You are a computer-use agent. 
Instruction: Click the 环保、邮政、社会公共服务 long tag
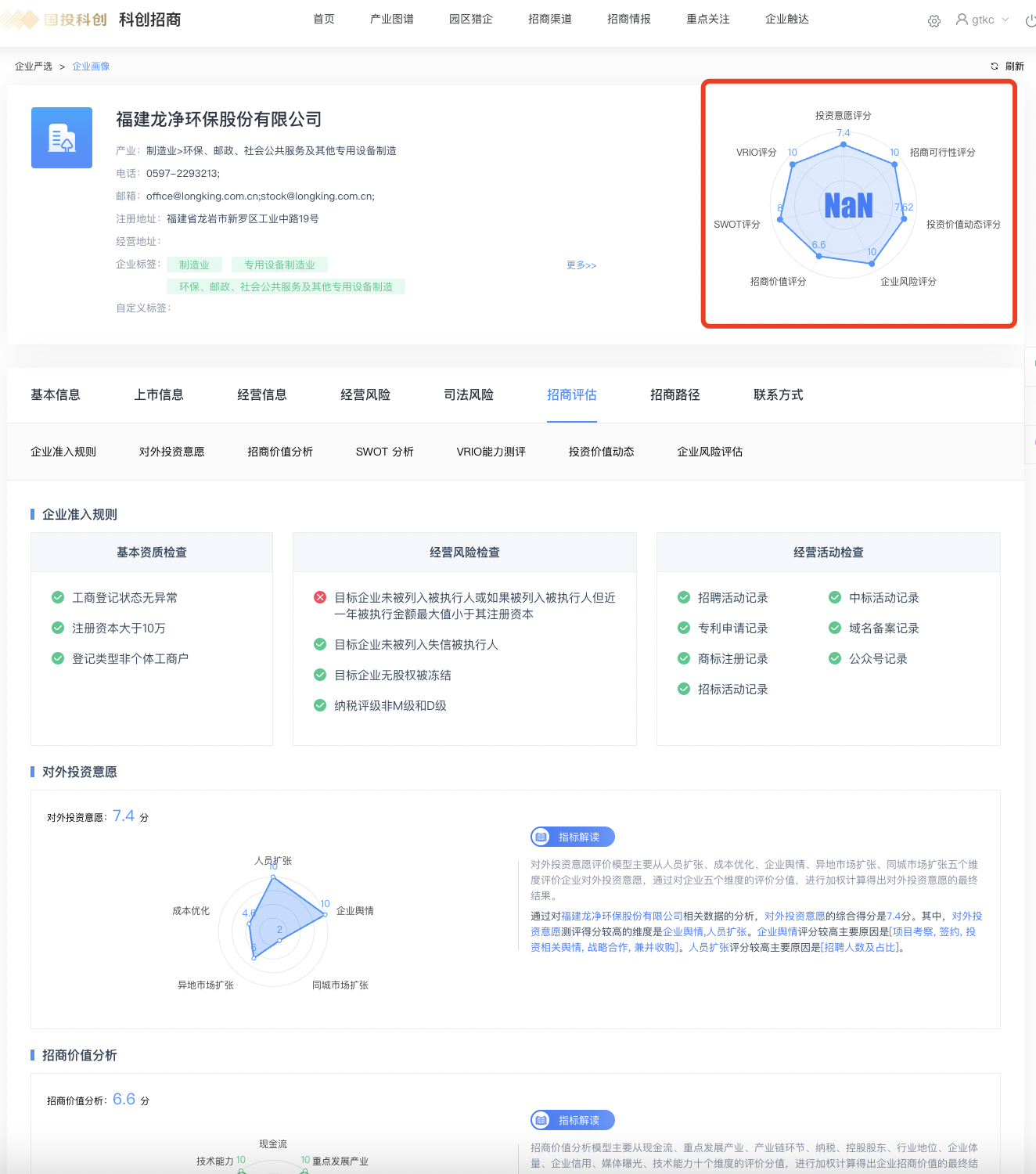(x=286, y=287)
